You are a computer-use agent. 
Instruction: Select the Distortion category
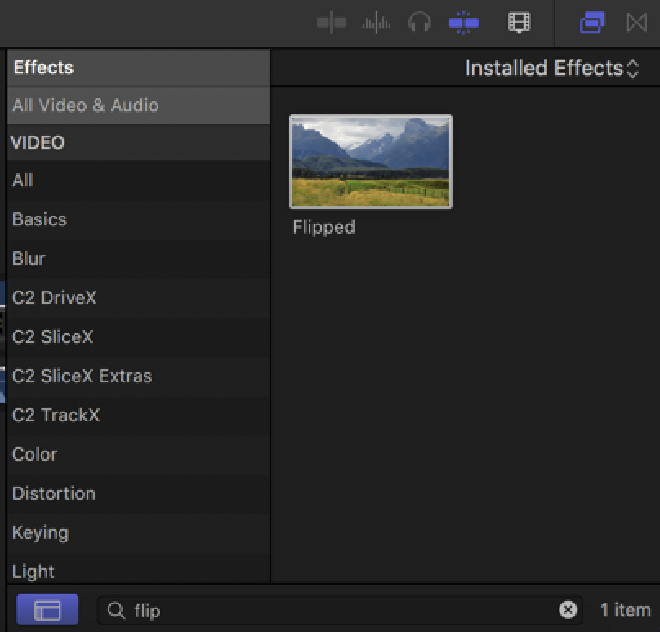point(54,493)
